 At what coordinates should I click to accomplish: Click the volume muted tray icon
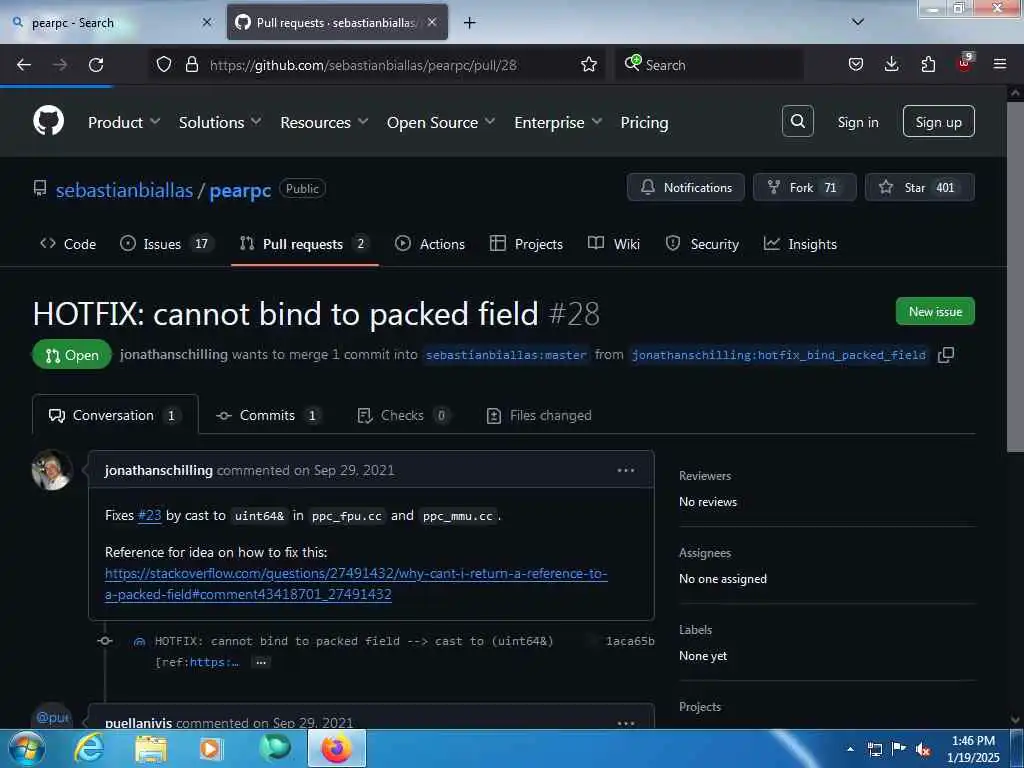click(923, 749)
